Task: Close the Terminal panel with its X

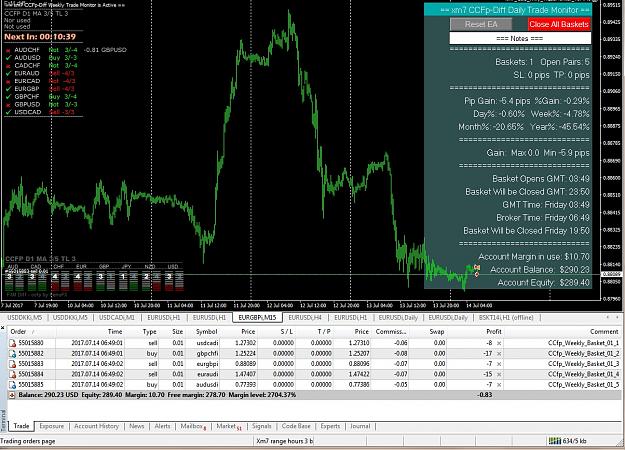Action: pos(3,328)
